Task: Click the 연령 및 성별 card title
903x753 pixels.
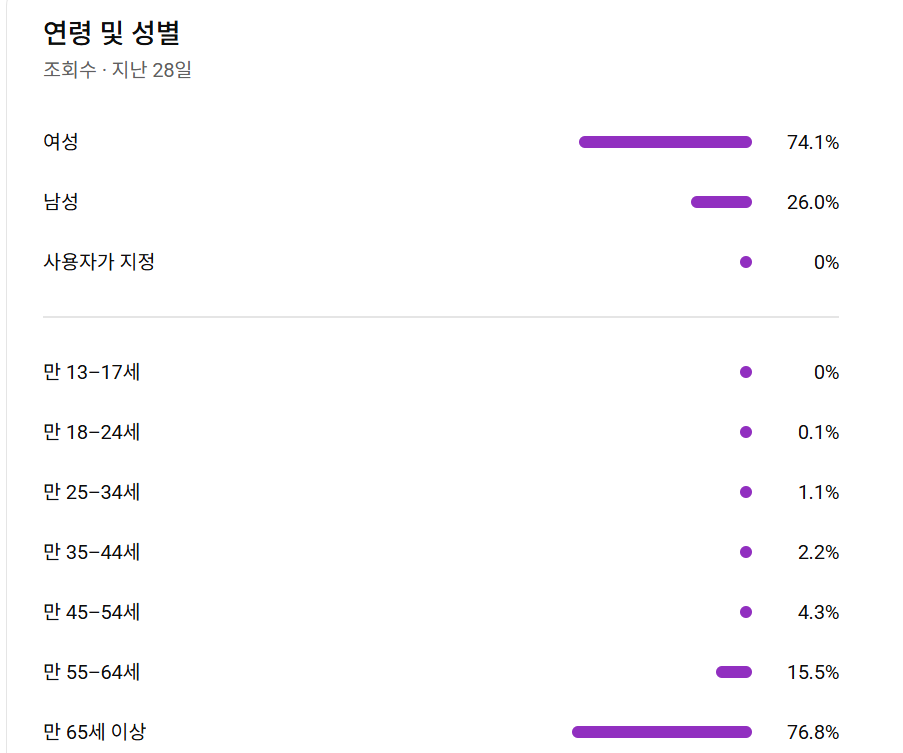Action: (x=111, y=33)
